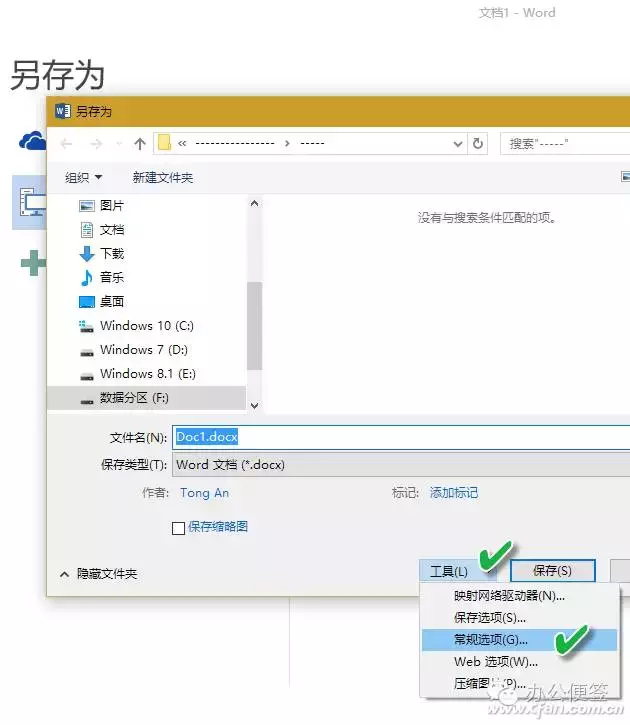Choose 压缩图片(P)... menu item
630x725 pixels.
tap(519, 683)
